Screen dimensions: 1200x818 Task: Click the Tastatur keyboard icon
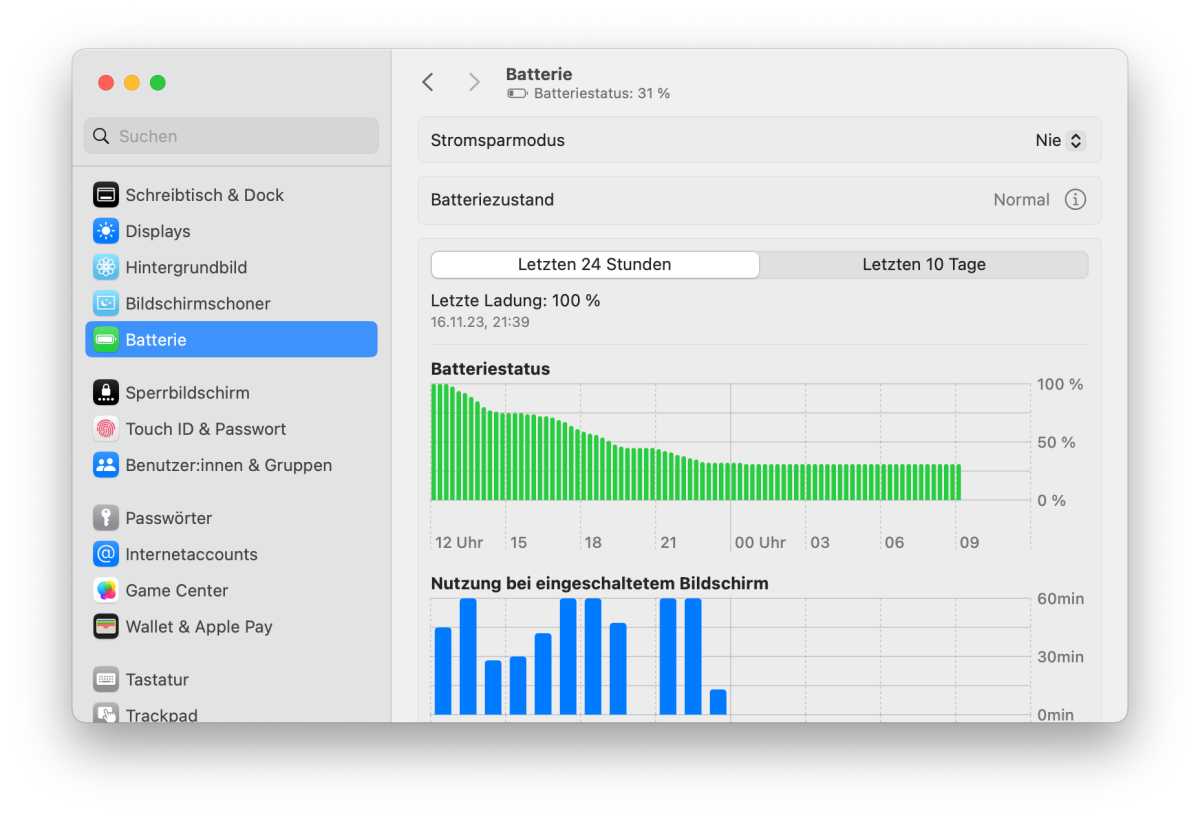pos(106,679)
